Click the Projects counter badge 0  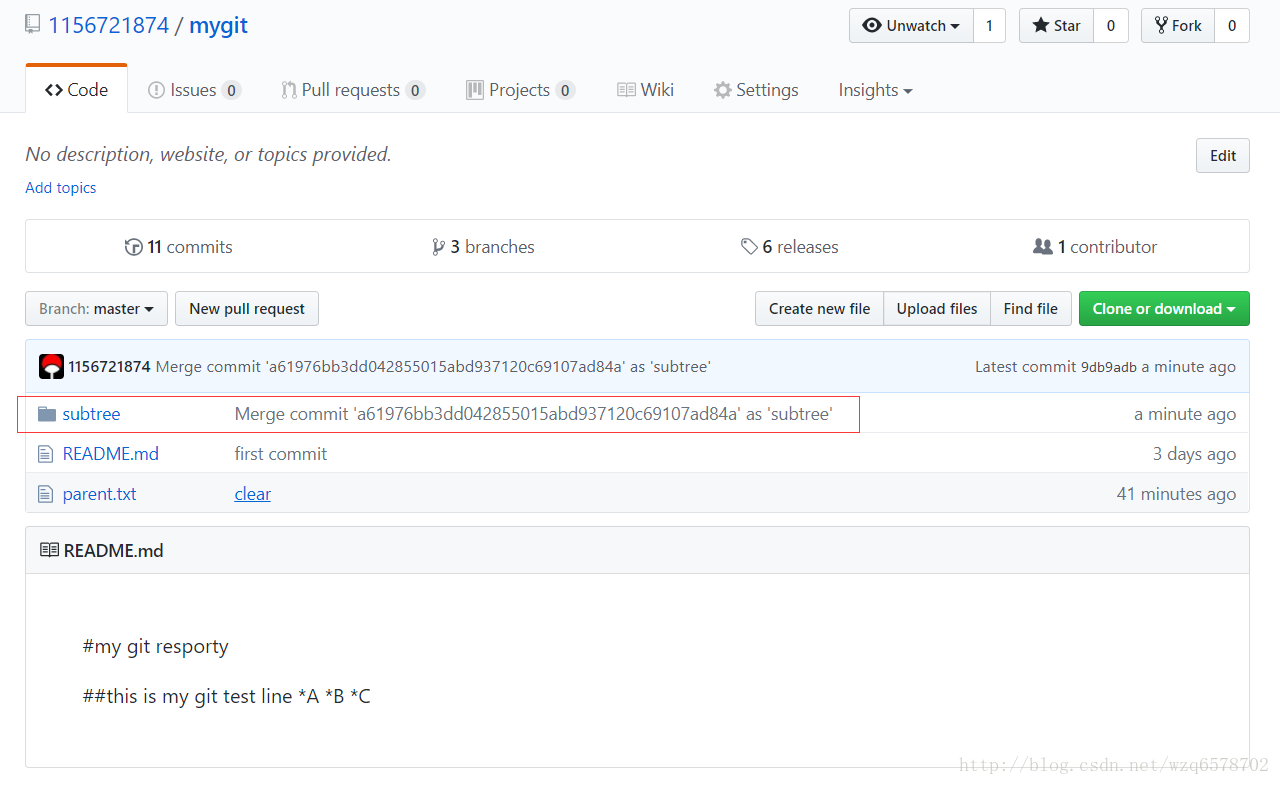click(565, 90)
